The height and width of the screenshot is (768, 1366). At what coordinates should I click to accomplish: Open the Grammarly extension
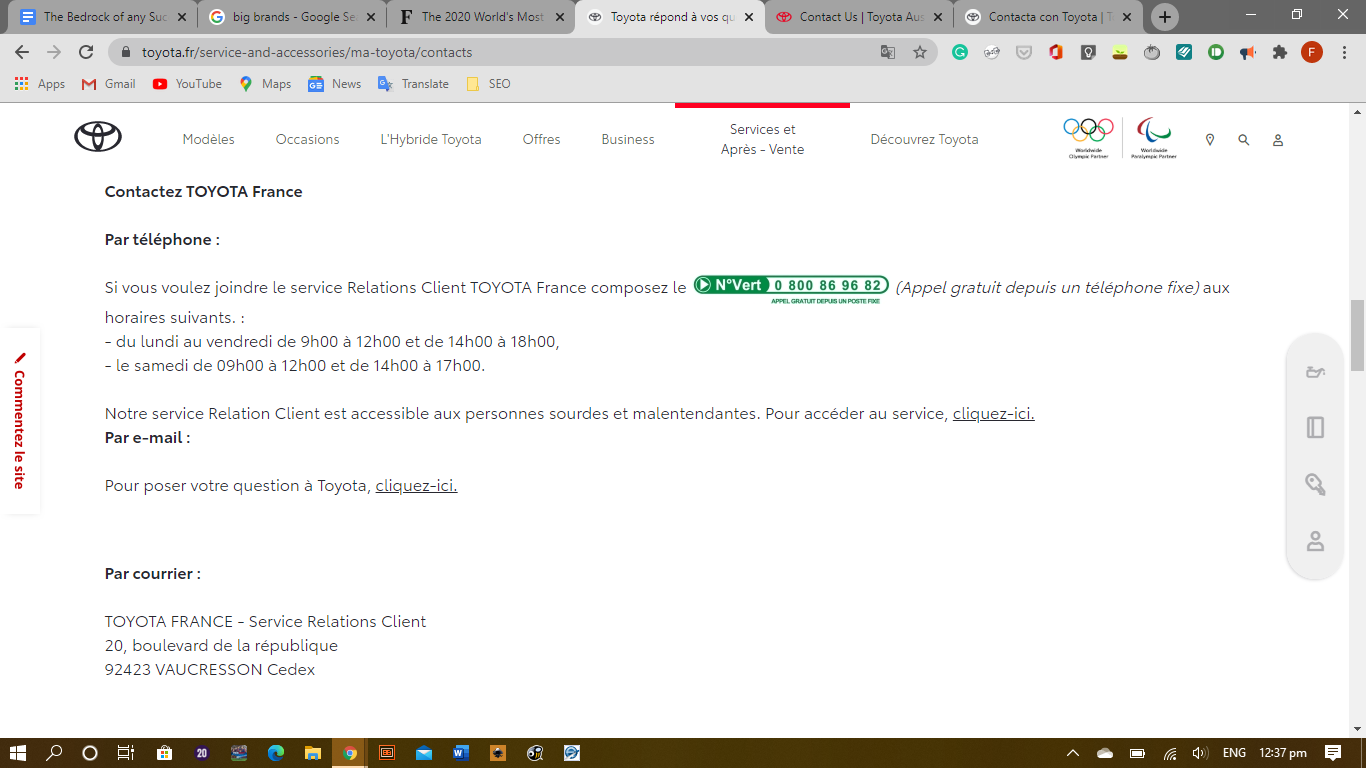coord(960,52)
